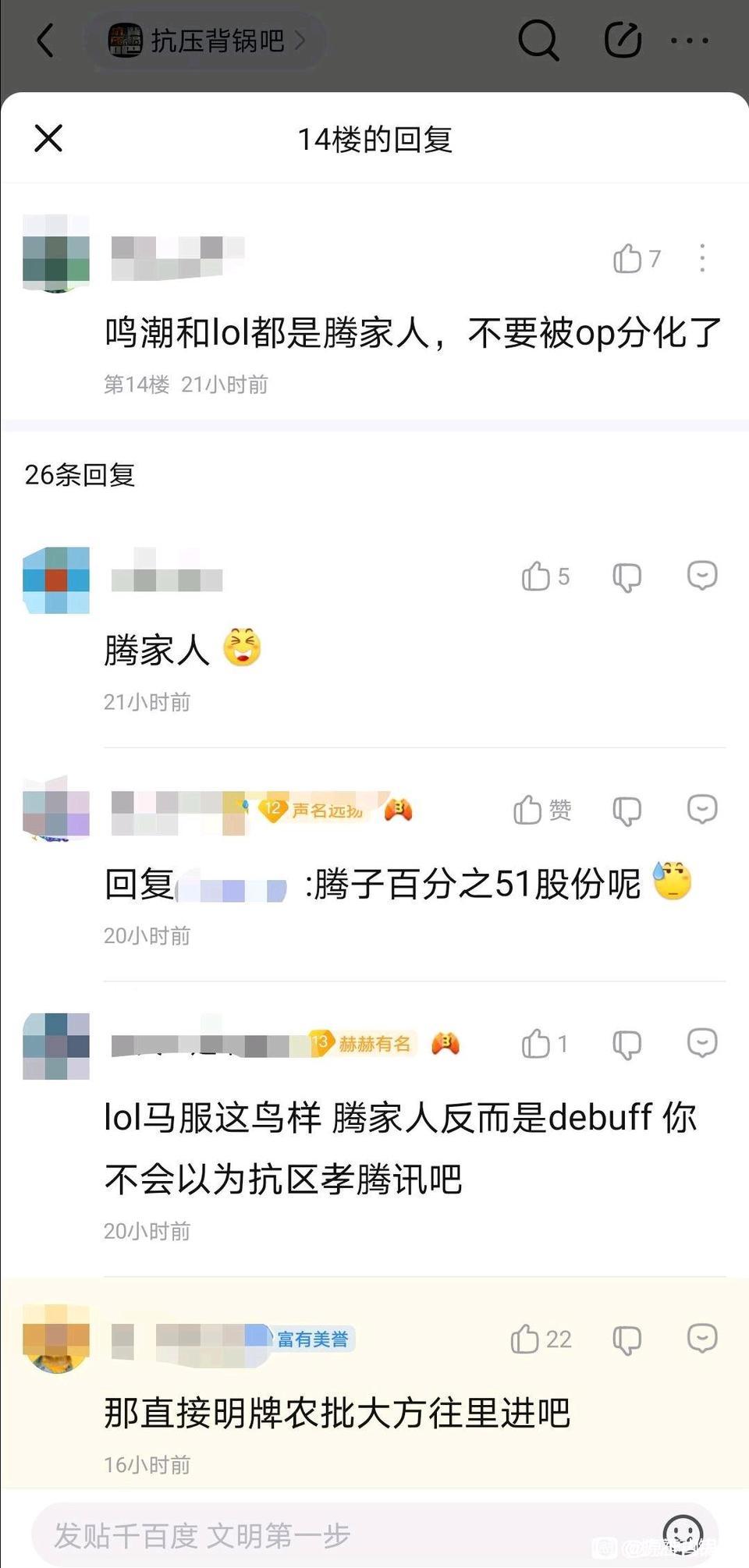Screen dimensions: 749x1568
Task: Tap 赞 on the 51股份 reply
Action: point(542,810)
